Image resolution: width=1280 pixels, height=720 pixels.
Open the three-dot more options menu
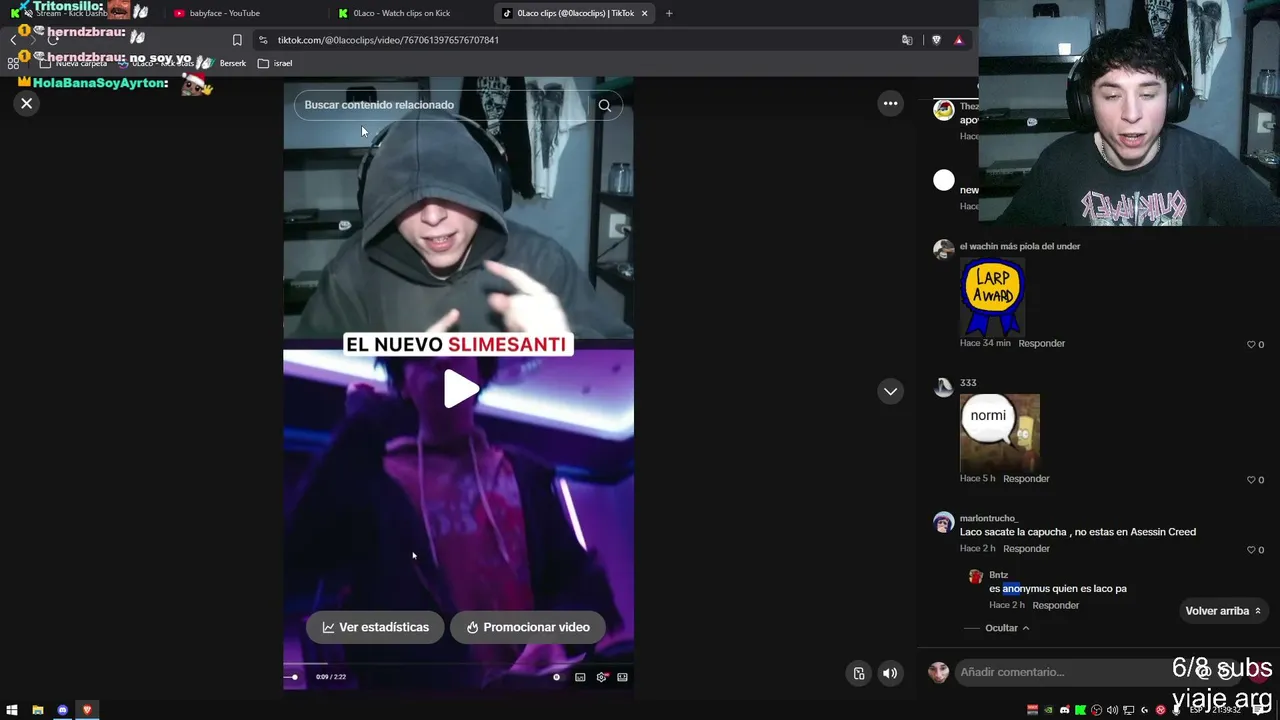(890, 103)
